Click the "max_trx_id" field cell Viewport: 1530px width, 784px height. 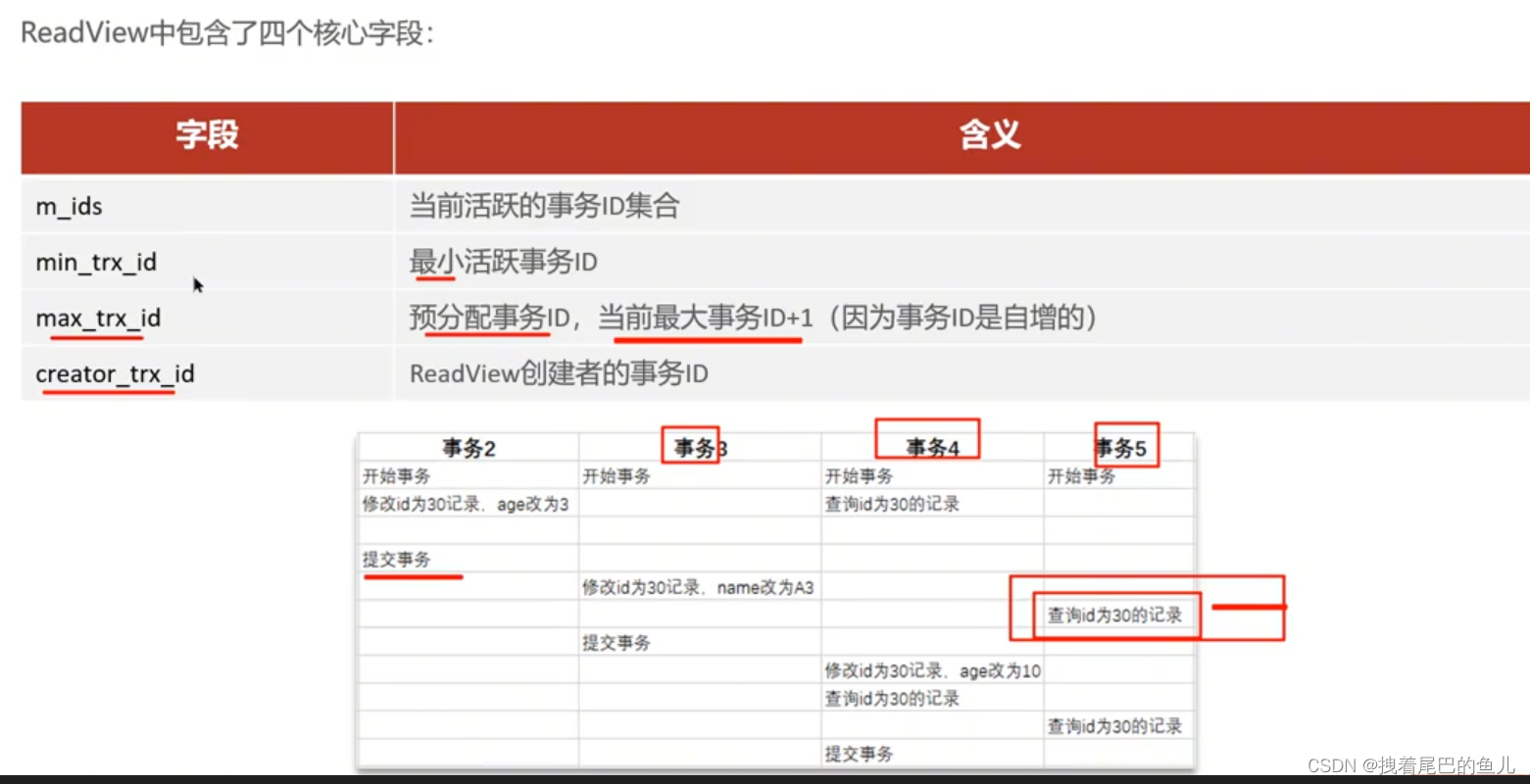(207, 318)
